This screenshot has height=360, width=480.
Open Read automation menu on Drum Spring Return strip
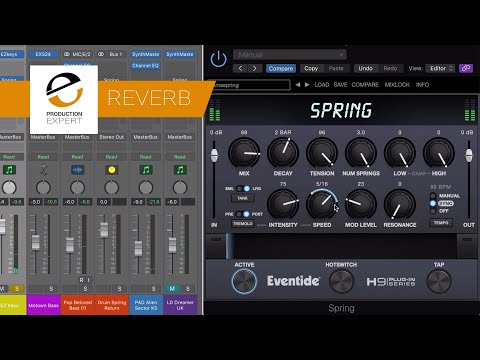(x=112, y=157)
